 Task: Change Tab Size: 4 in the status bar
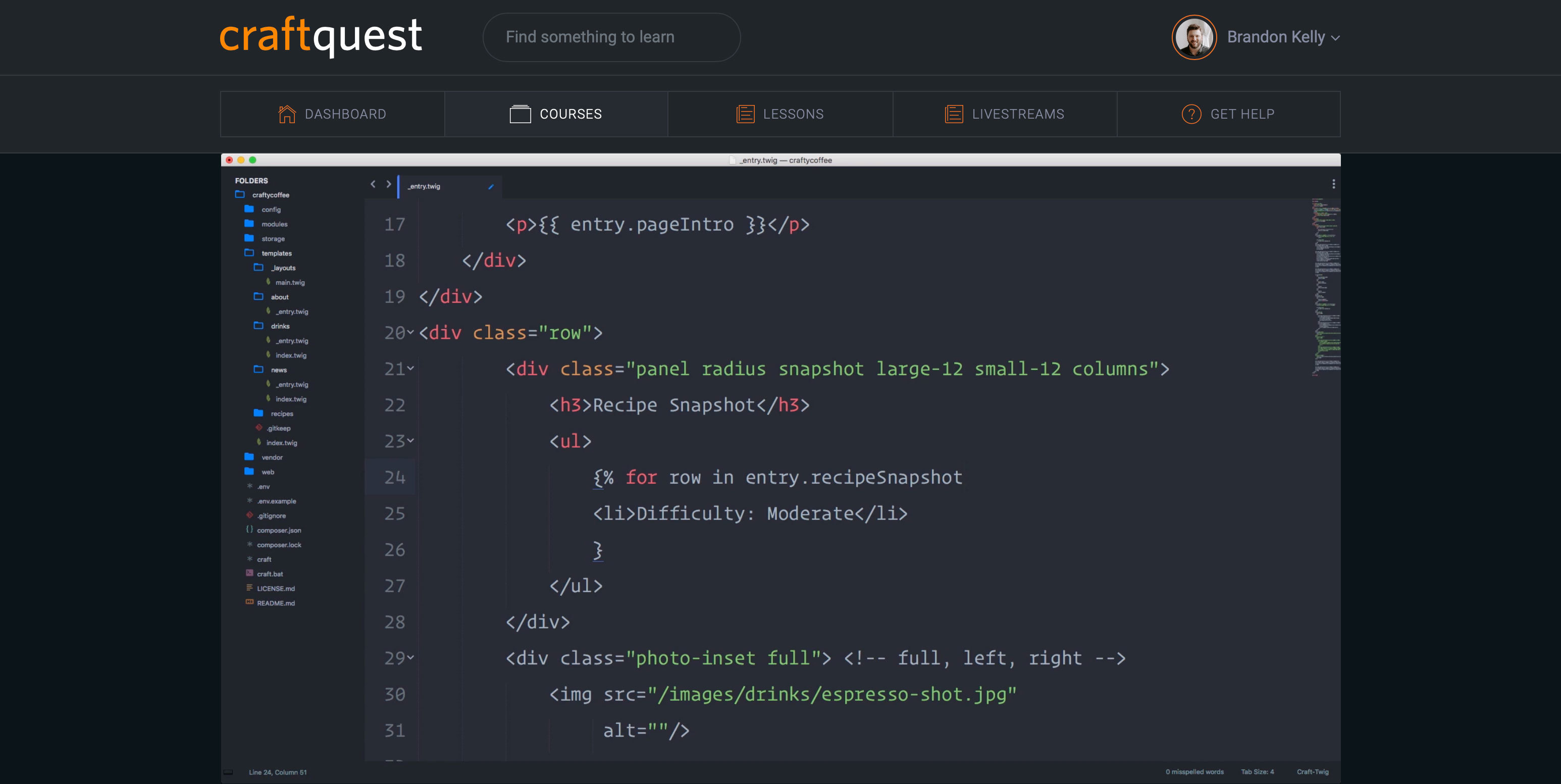click(1258, 772)
